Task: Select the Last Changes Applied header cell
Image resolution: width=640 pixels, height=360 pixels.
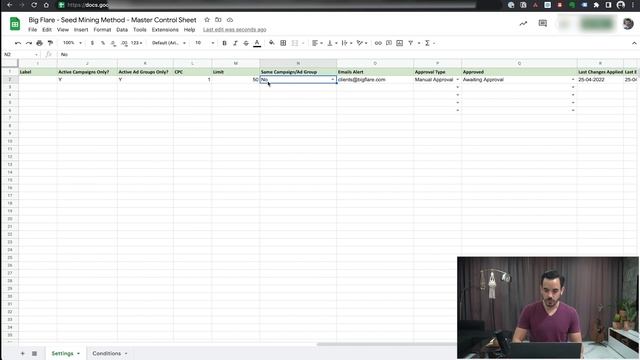Action: 600,72
